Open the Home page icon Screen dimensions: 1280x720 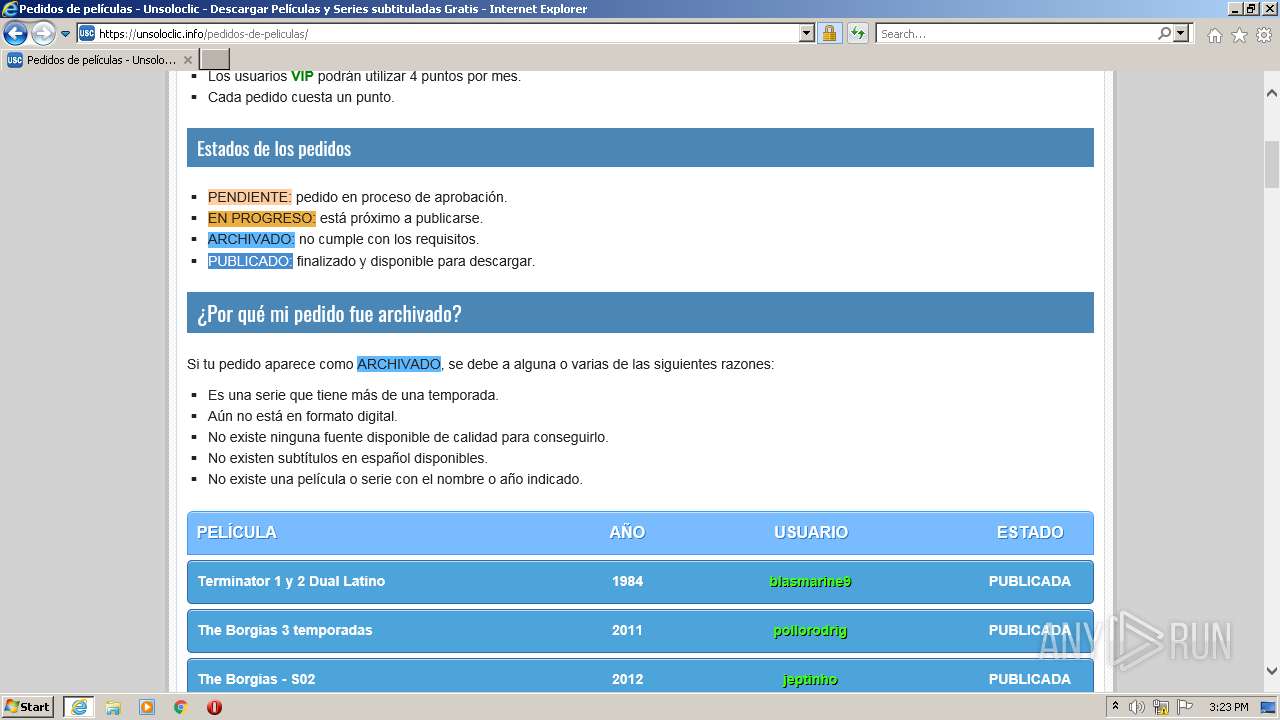coord(1214,35)
